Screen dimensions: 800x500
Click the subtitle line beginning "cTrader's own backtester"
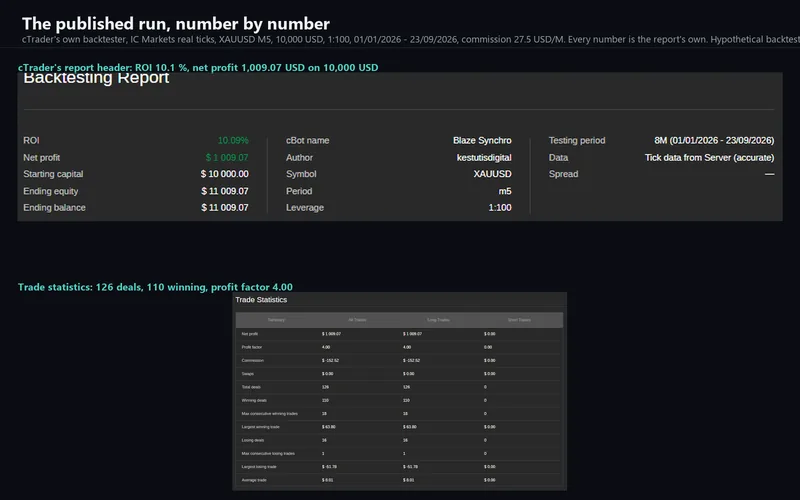[x=411, y=39]
